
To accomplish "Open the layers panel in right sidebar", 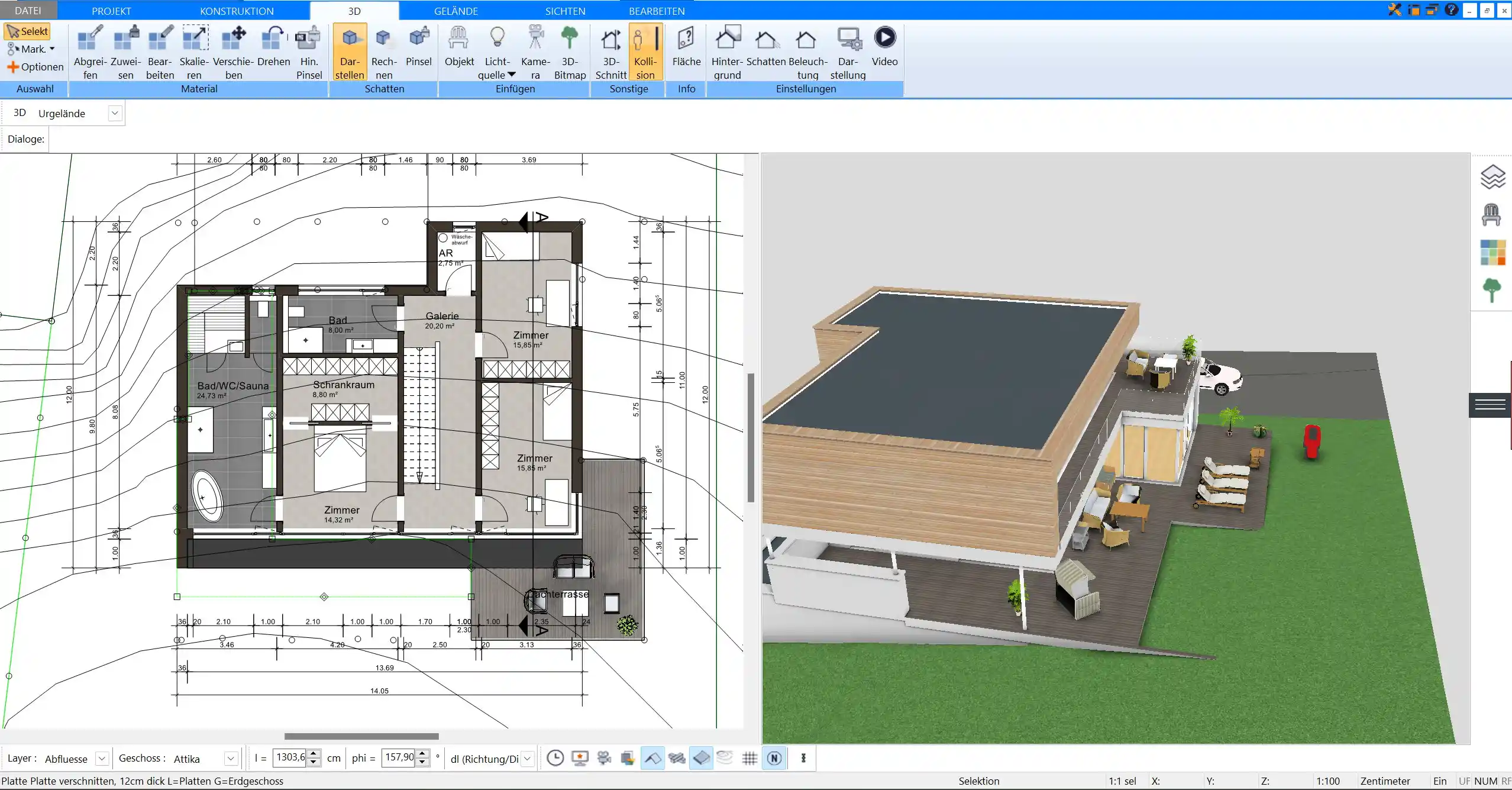I will click(x=1492, y=177).
